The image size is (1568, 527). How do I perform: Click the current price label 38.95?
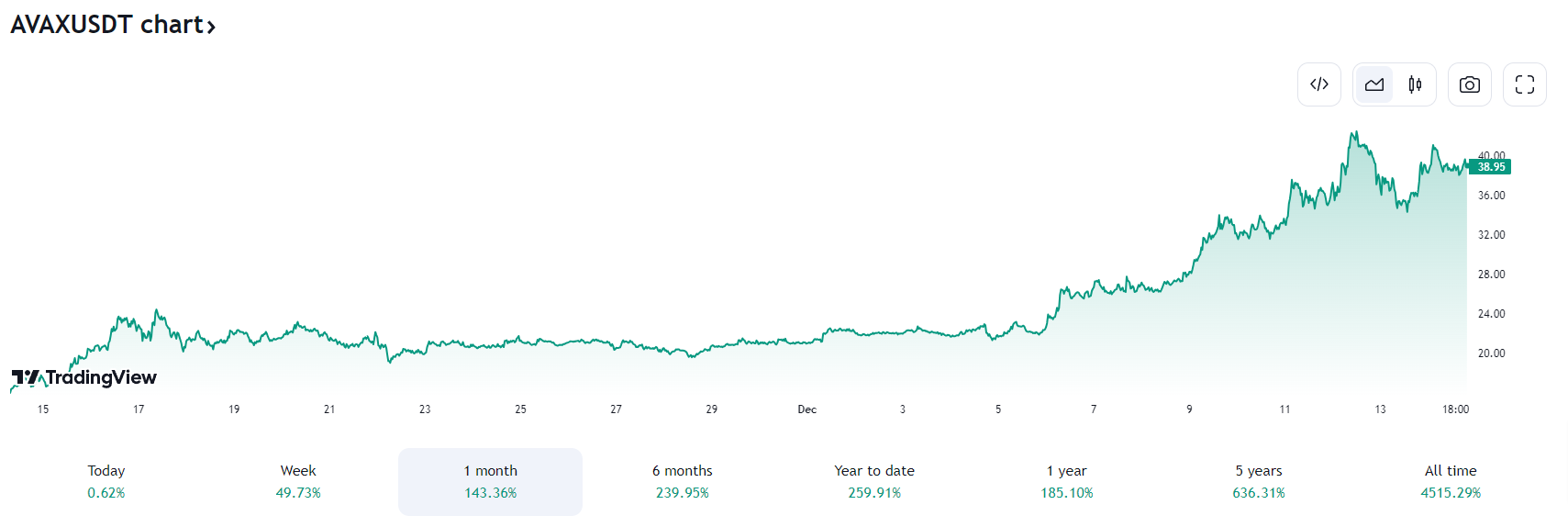pyautogui.click(x=1490, y=167)
